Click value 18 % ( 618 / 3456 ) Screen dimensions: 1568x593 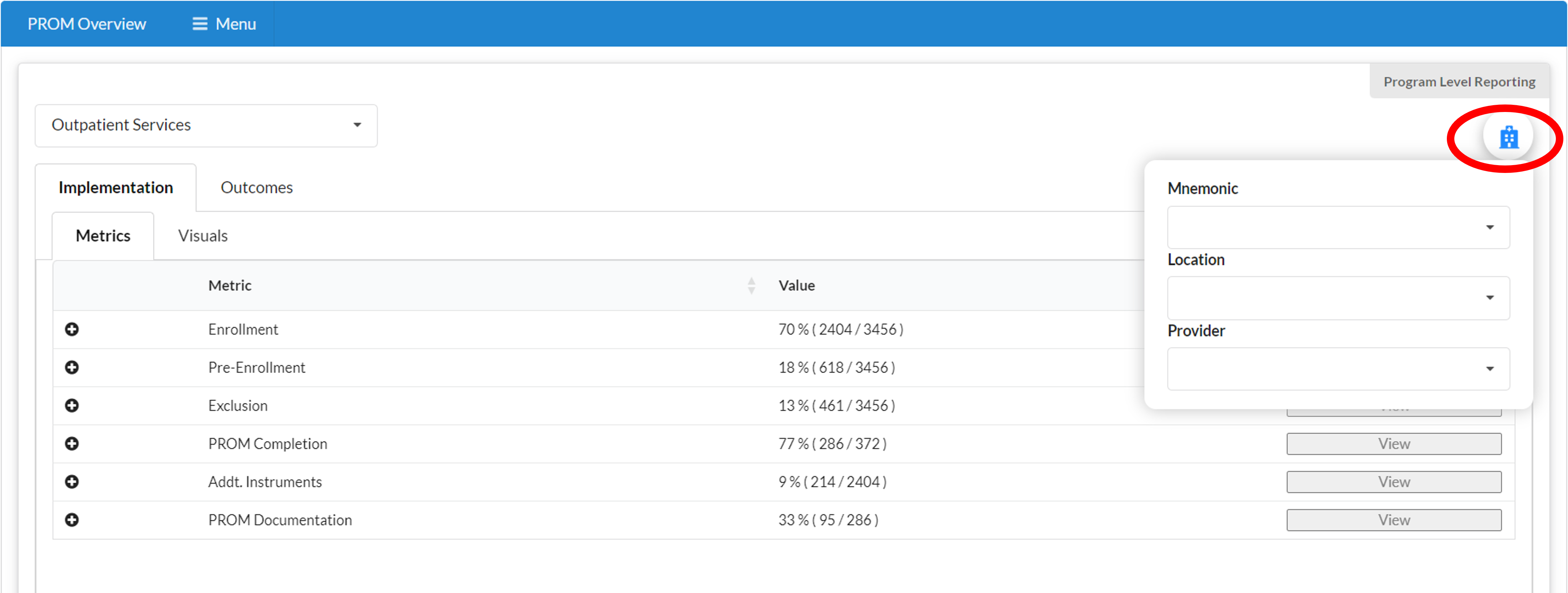836,368
